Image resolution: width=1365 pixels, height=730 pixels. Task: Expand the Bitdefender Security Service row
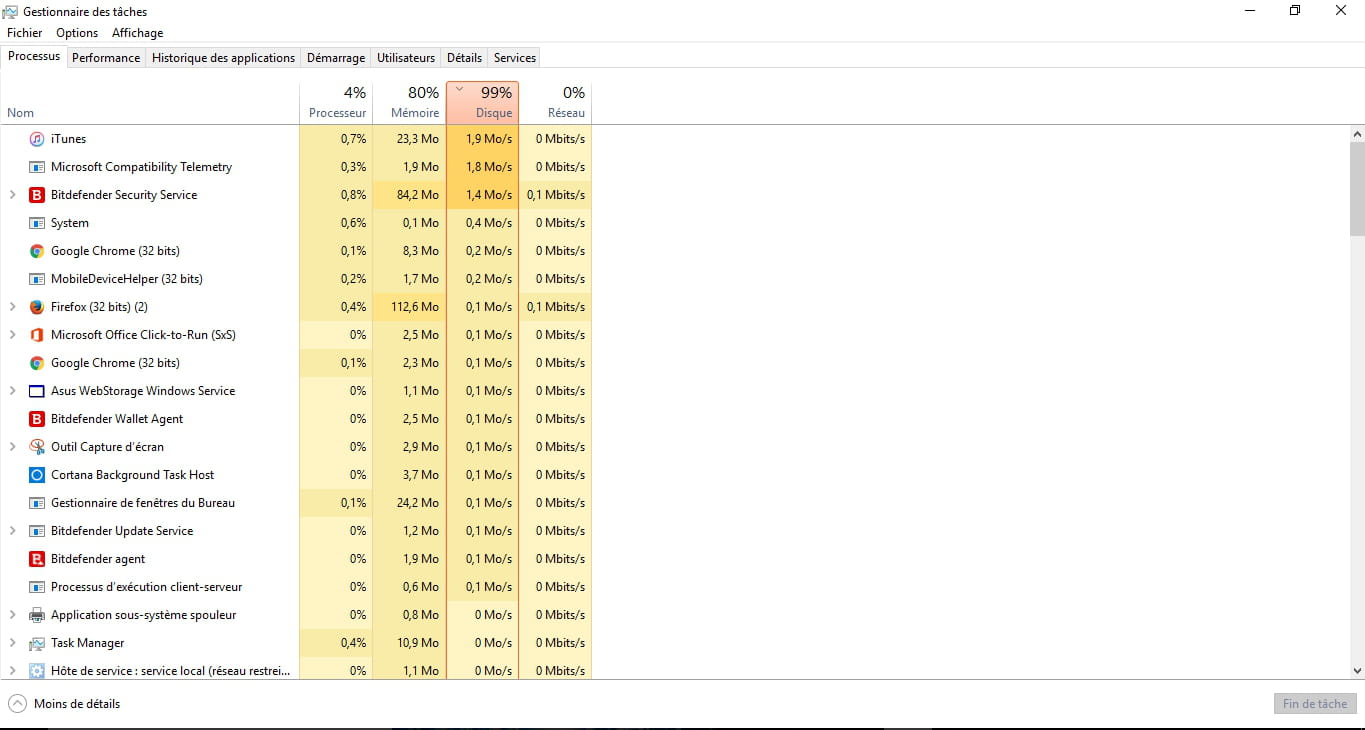pos(12,195)
